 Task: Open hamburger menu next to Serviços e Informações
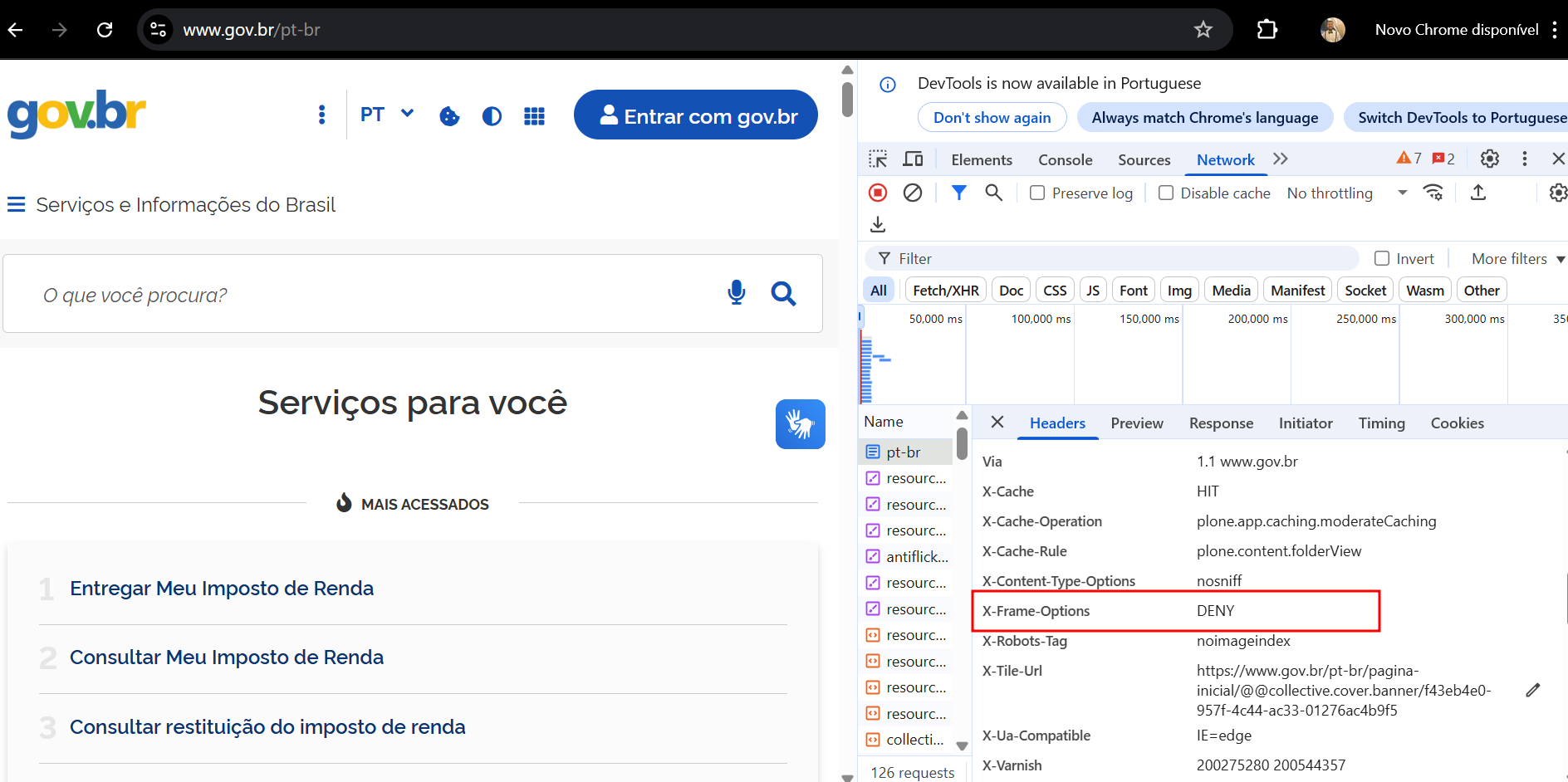pyautogui.click(x=16, y=204)
